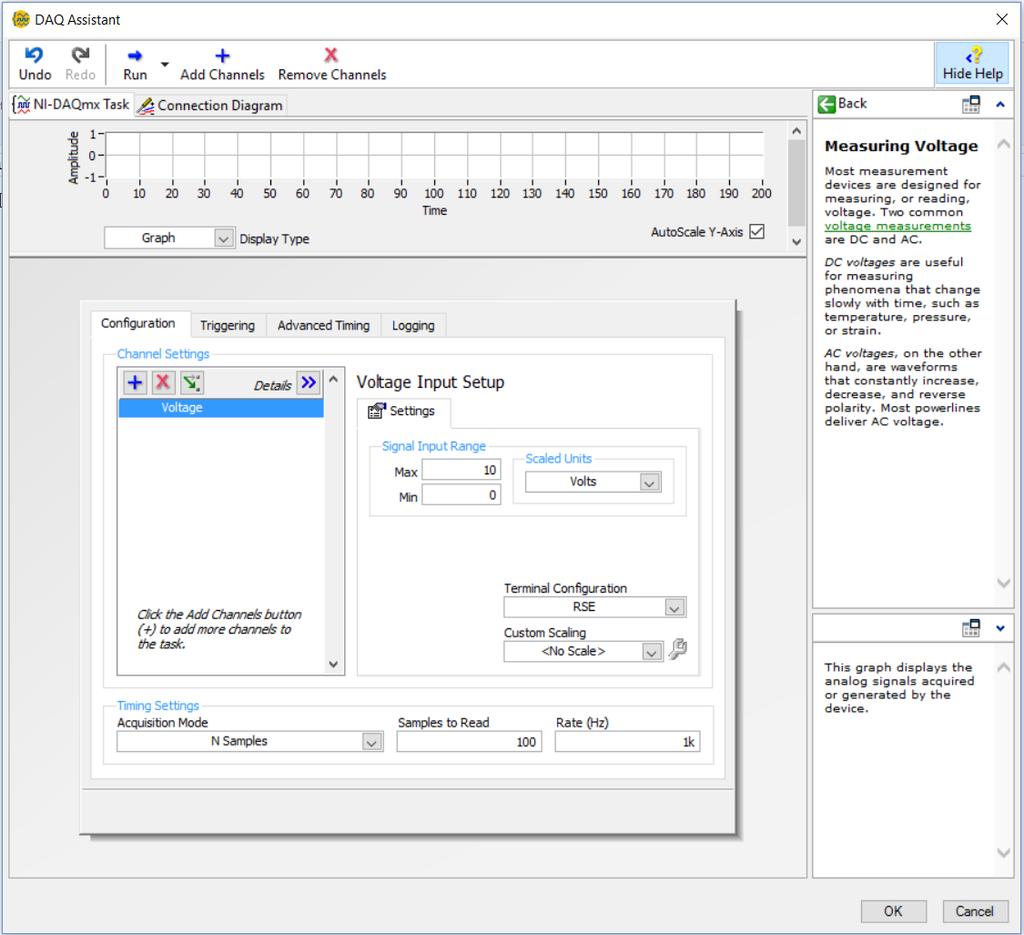Click the Measuring Voltage help heading
This screenshot has width=1024, height=935.
pyautogui.click(x=901, y=146)
